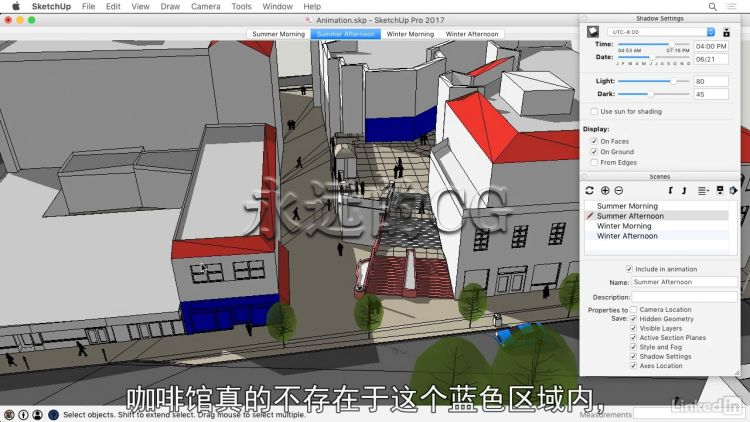Toggle Include in animation checkbox

click(x=629, y=269)
